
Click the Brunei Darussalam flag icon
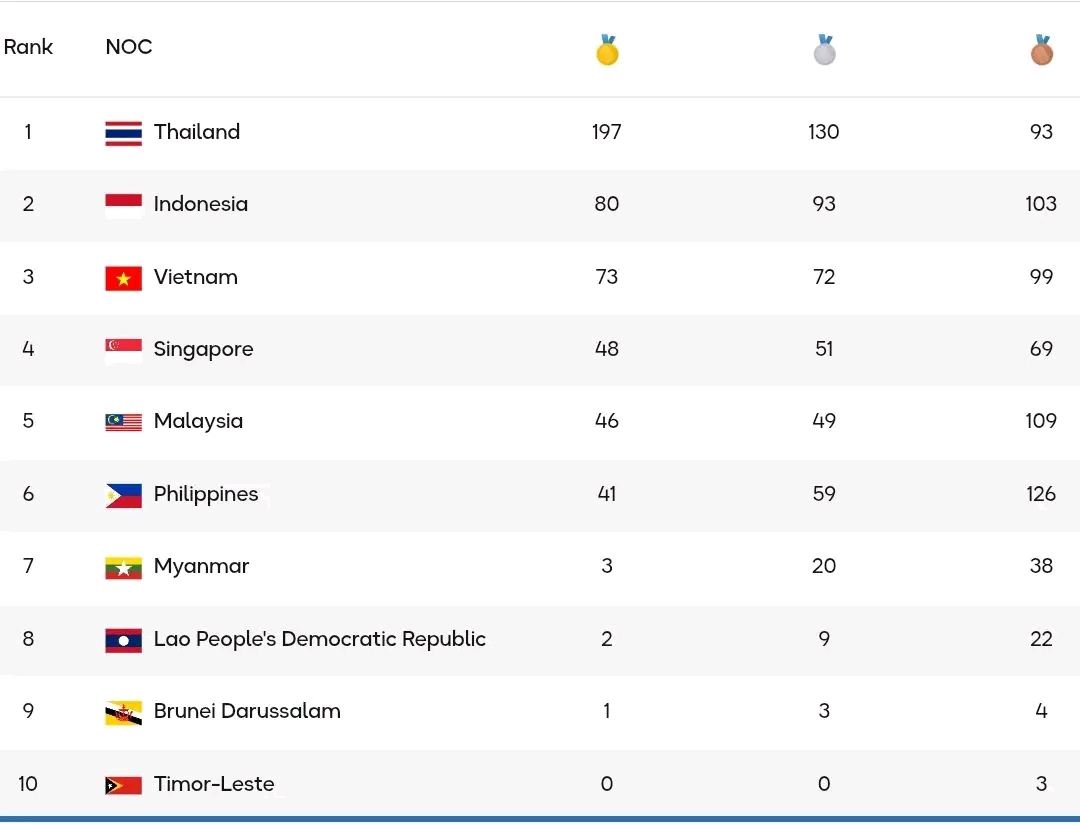pos(123,712)
